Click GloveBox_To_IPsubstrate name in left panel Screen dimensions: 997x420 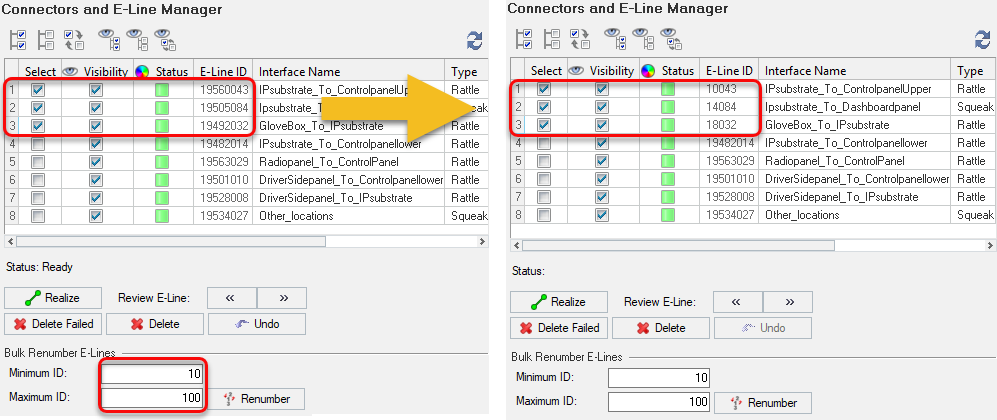tap(321, 126)
